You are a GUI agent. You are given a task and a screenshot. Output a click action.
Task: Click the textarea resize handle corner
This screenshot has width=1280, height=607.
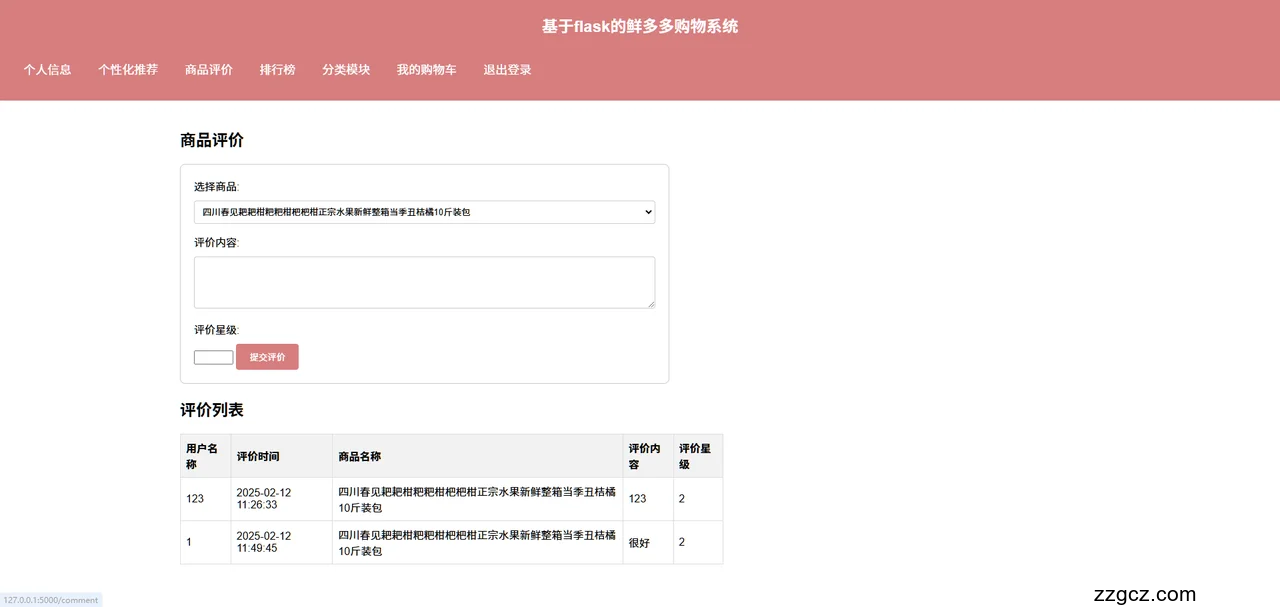tap(651, 304)
